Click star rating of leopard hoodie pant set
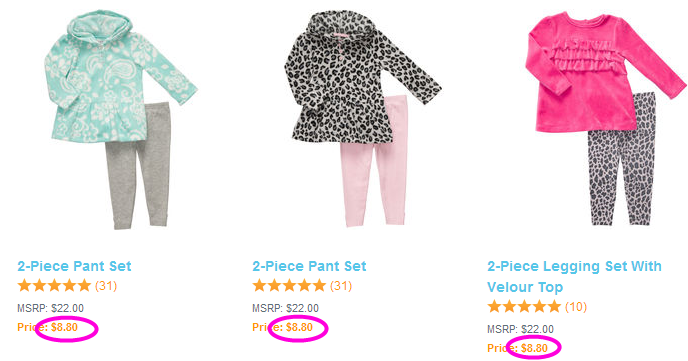The height and width of the screenshot is (361, 688). coord(289,286)
